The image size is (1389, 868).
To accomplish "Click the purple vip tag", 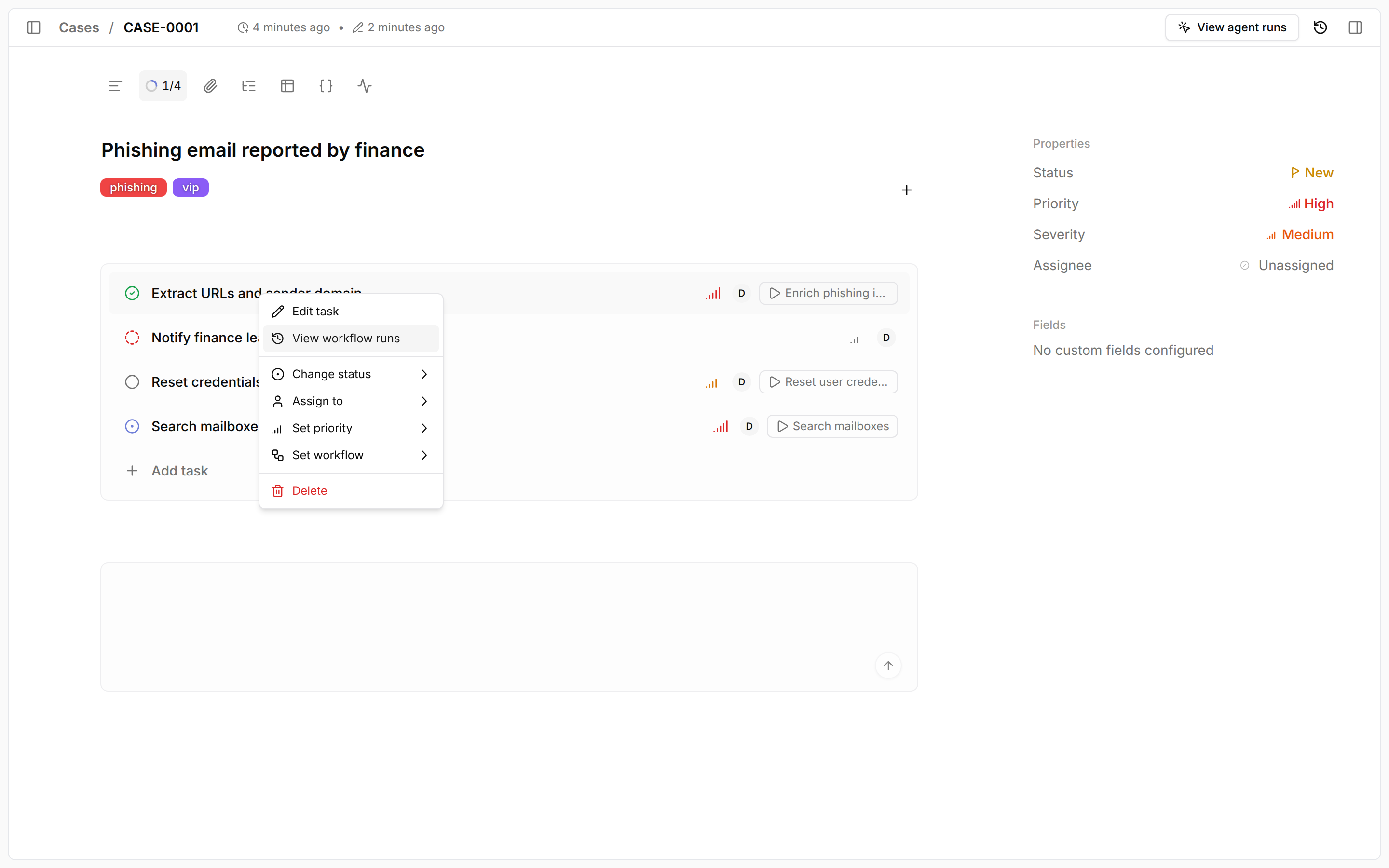I will pyautogui.click(x=191, y=188).
